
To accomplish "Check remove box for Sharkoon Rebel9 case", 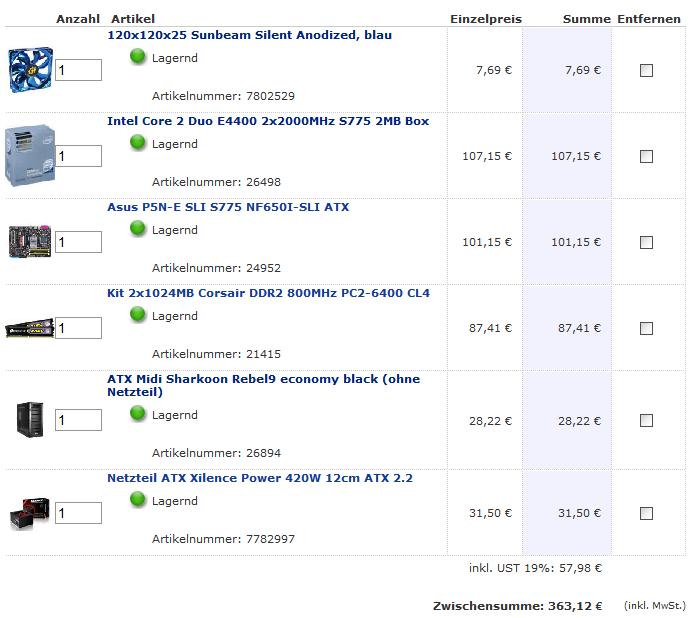I will click(646, 421).
